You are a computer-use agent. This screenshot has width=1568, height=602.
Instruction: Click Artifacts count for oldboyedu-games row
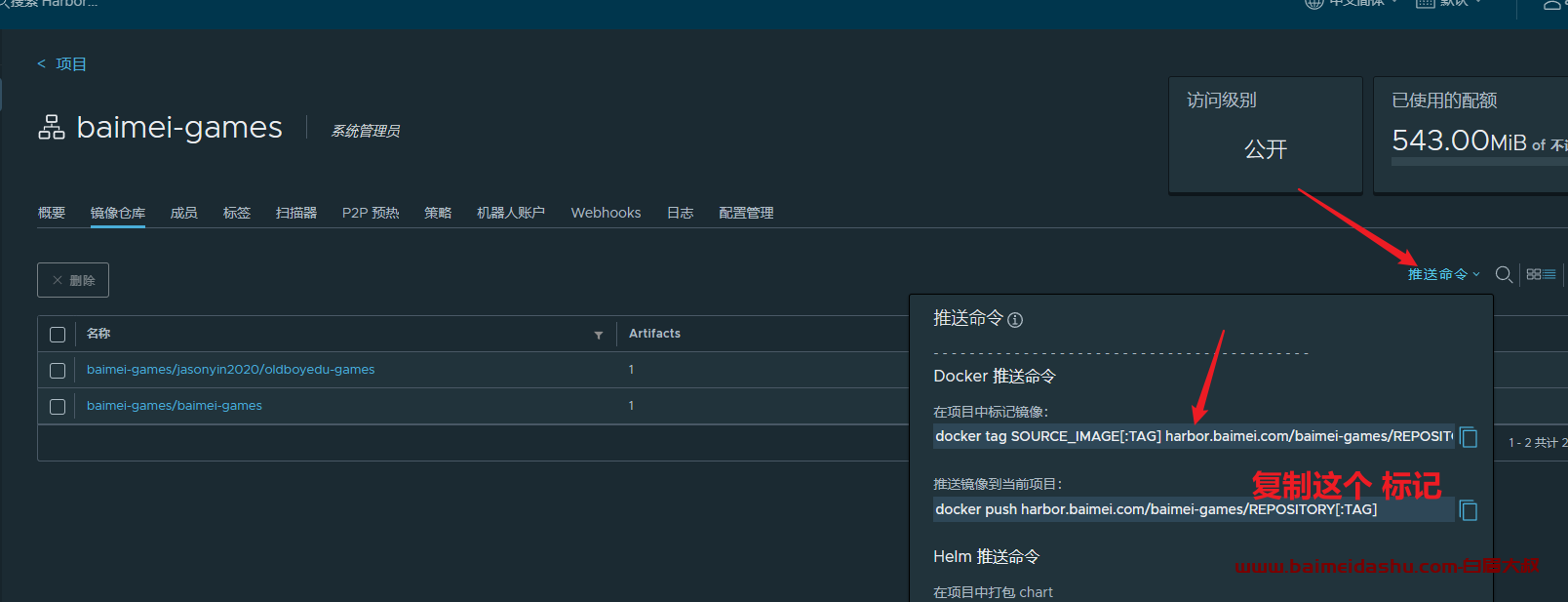click(x=631, y=370)
